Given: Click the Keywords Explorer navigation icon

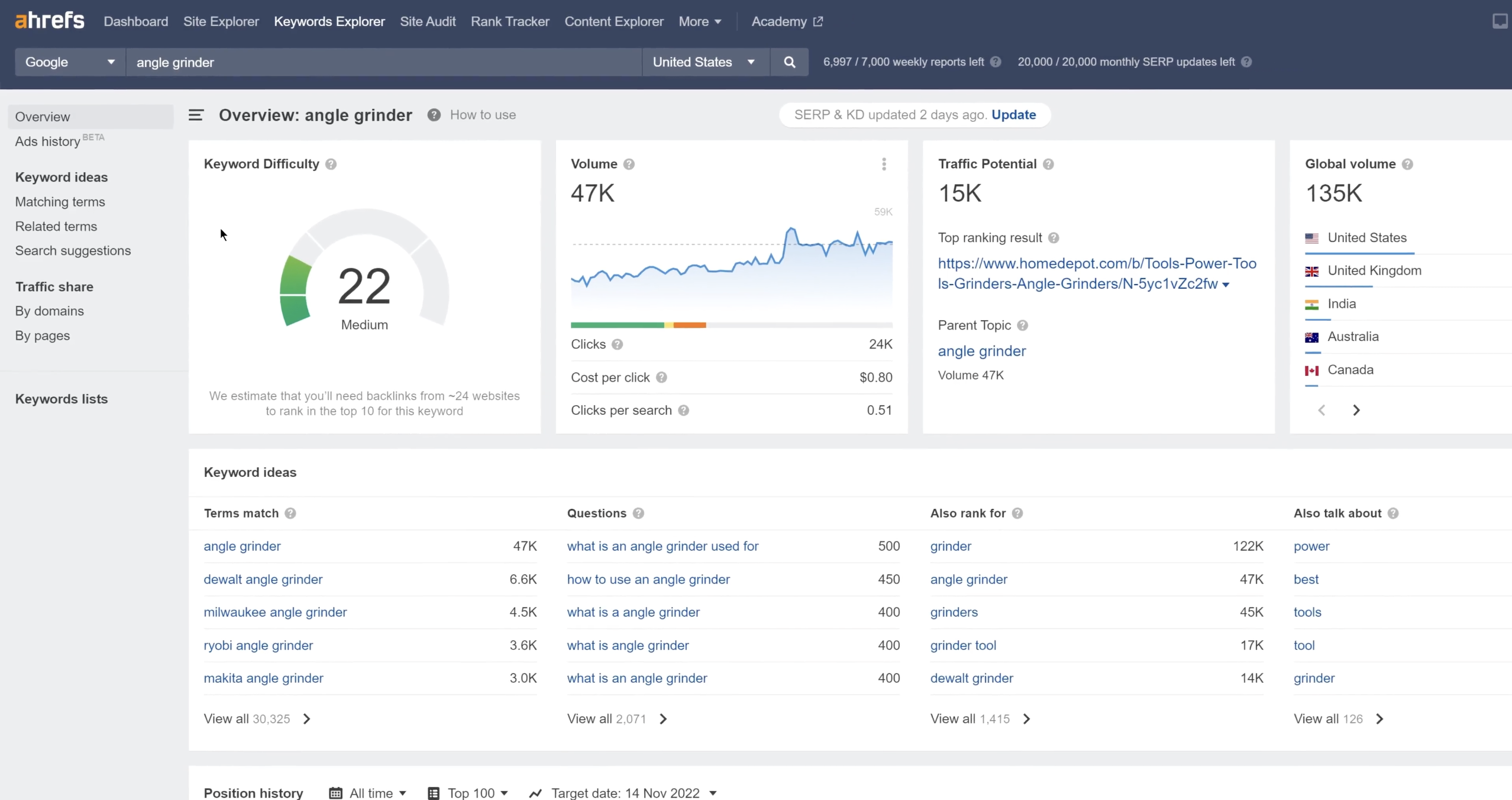Looking at the screenshot, I should (329, 21).
